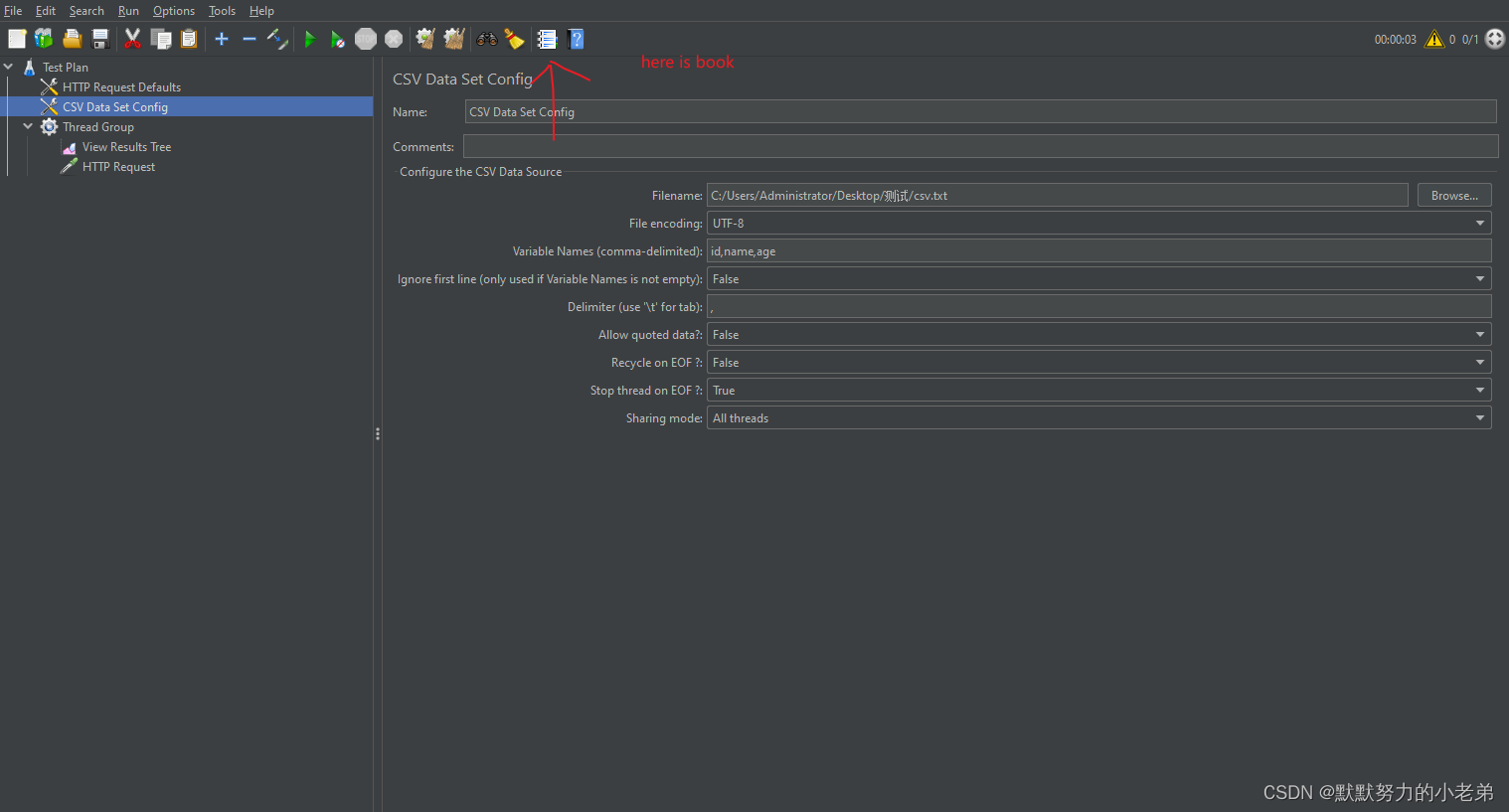
Task: Open the Function Helper list icon
Action: (547, 39)
